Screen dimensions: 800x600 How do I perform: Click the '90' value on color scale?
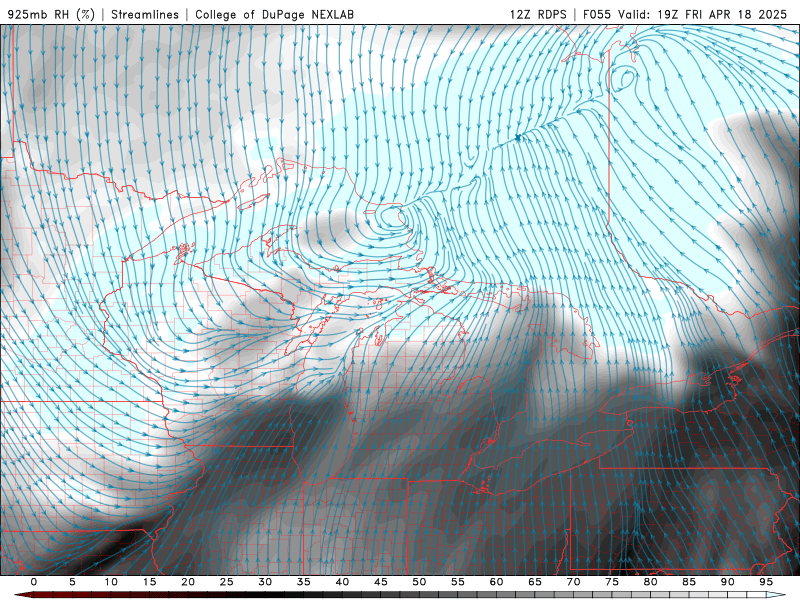[x=727, y=582]
